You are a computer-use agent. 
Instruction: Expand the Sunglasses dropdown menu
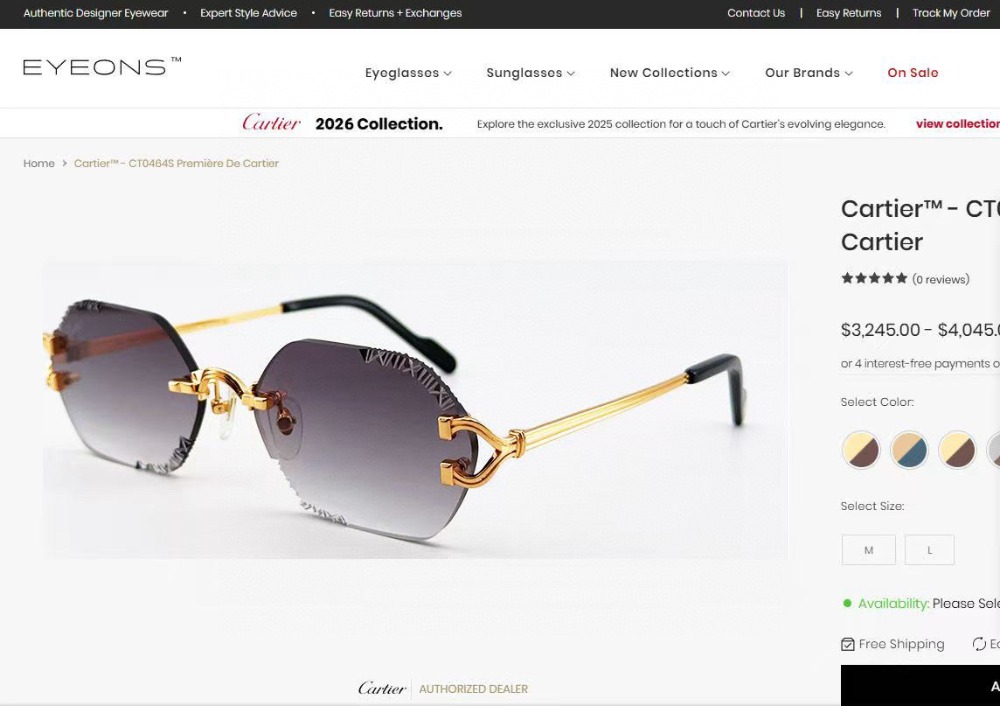531,73
